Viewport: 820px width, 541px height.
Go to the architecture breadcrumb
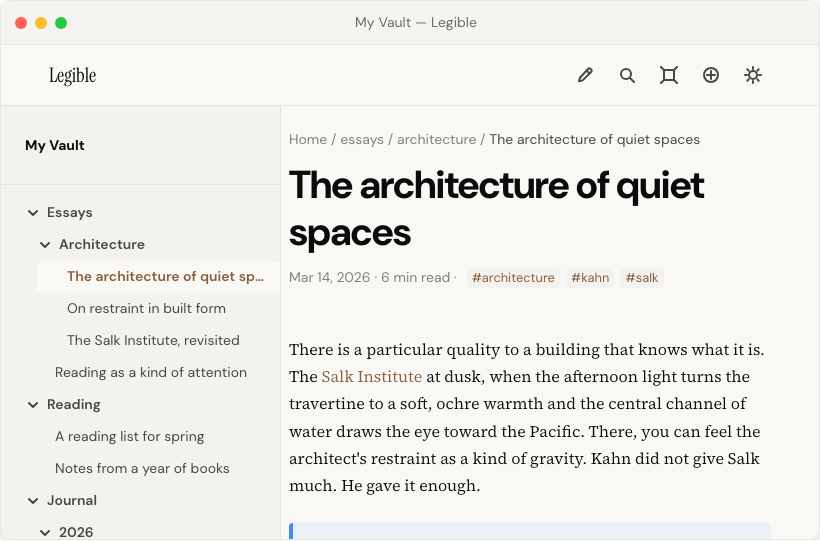click(x=437, y=140)
